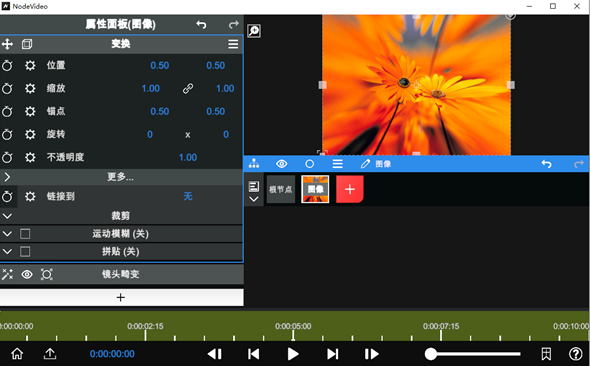The width and height of the screenshot is (590, 366).
Task: Toggle the 镜头畸变 effect eye icon
Action: 27,274
